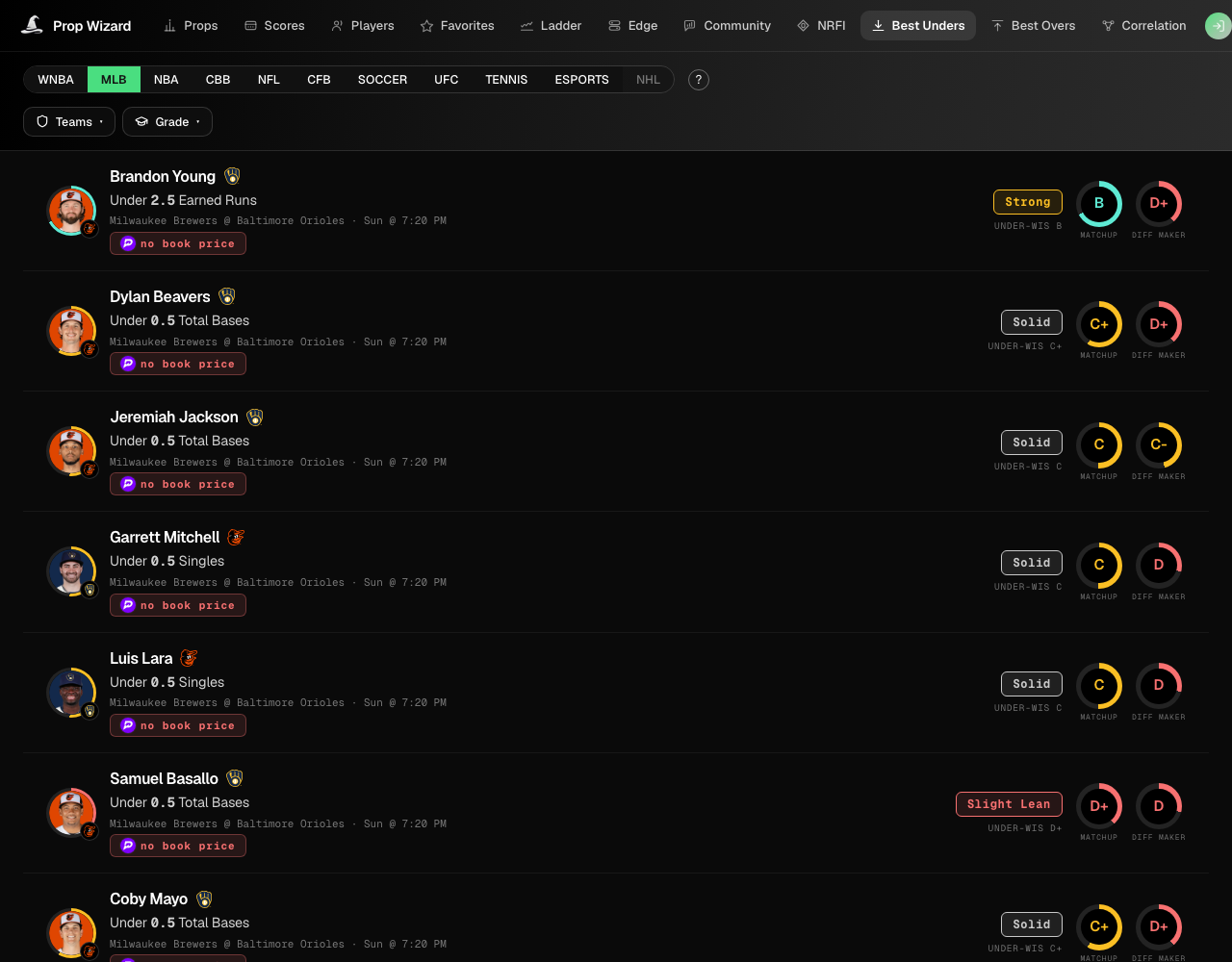
Task: Click the Slight Lean badge for Samuel Basallo
Action: pyautogui.click(x=1009, y=804)
